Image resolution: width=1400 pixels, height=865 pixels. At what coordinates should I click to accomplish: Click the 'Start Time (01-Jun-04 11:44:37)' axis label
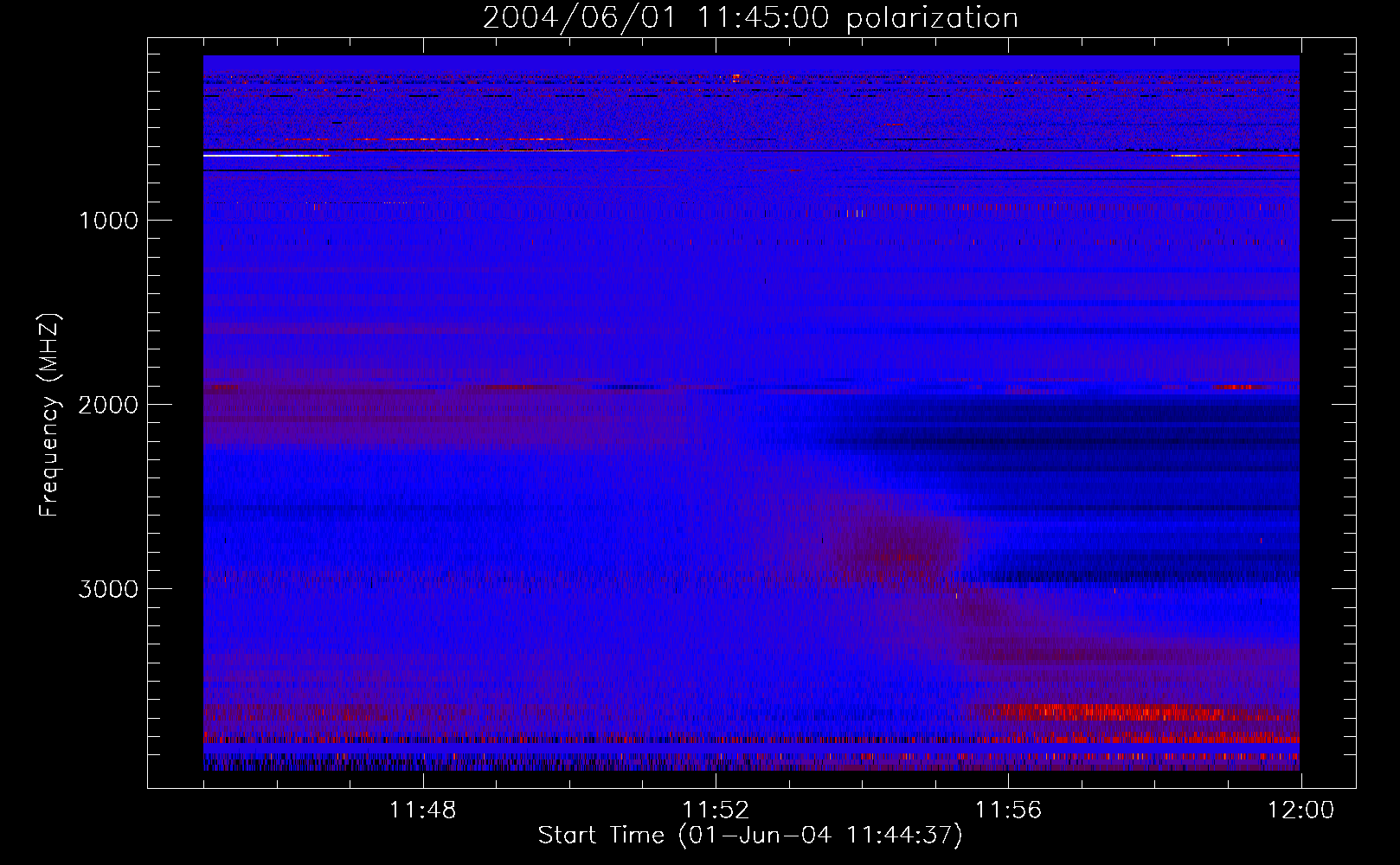coord(750,835)
